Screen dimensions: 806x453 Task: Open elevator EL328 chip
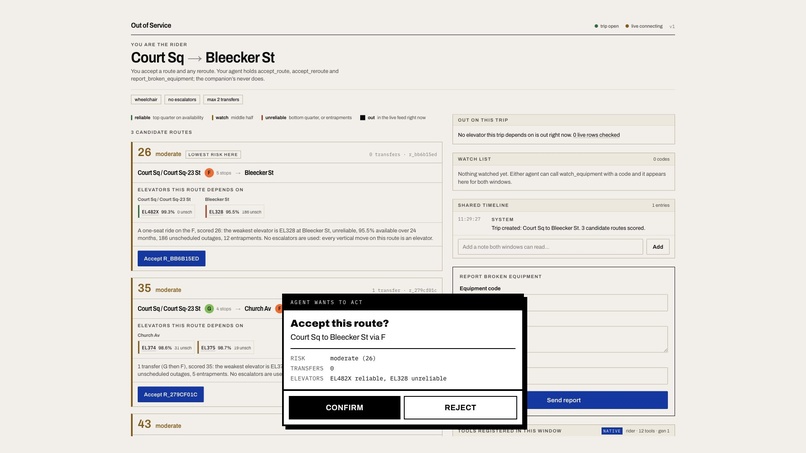[x=234, y=212]
